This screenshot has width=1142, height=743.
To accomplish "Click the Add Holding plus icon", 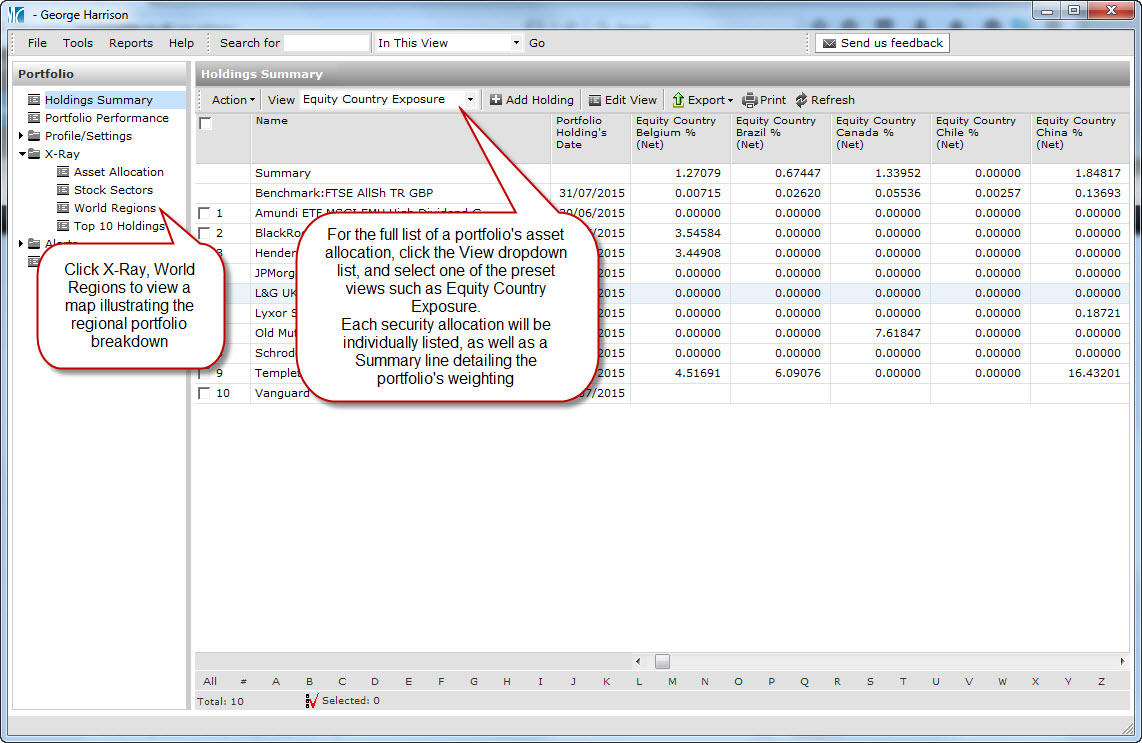I will (496, 100).
